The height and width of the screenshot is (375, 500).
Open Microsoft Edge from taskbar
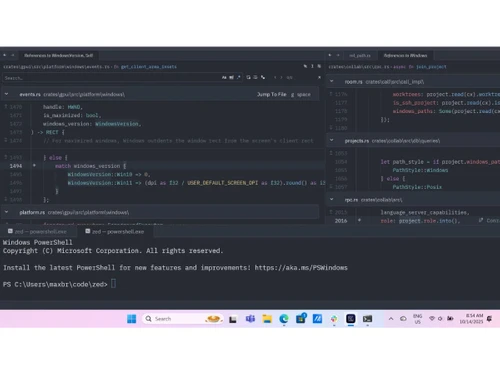[284, 319]
